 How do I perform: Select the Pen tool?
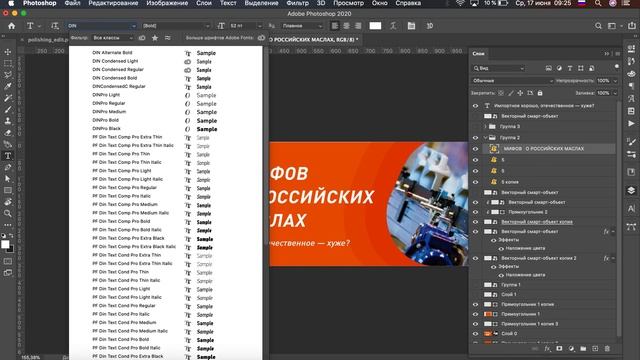(x=8, y=167)
